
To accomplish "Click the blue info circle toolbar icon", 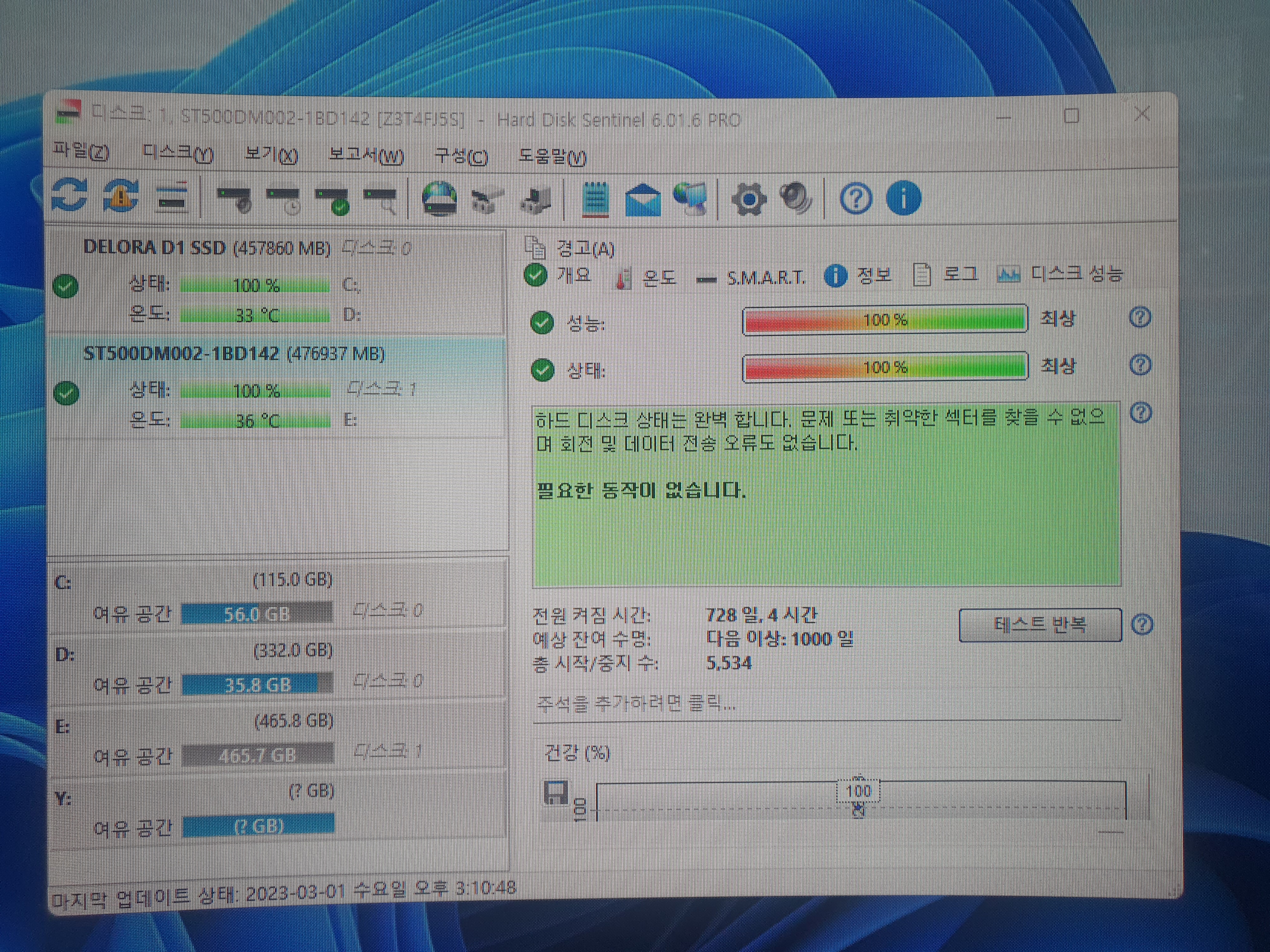I will click(x=904, y=199).
